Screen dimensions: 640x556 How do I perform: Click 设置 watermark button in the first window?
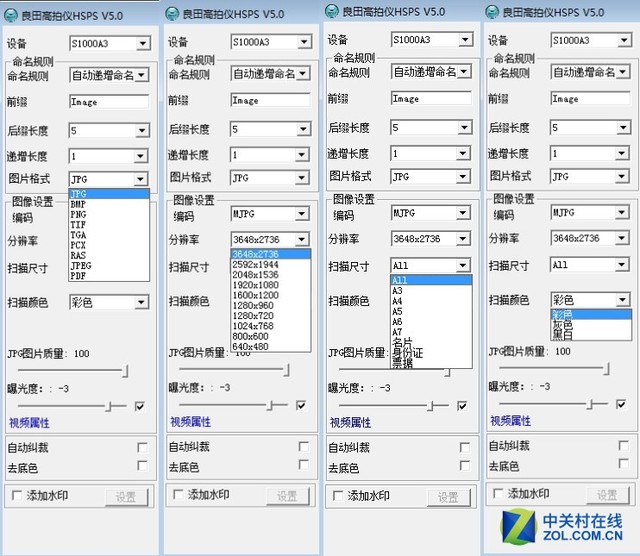(126, 497)
